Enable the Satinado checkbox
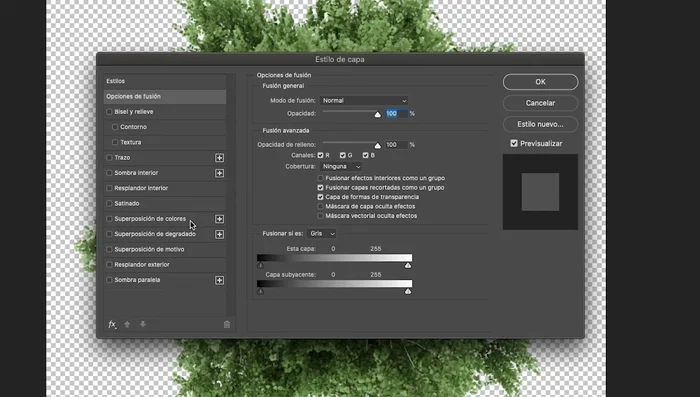The image size is (700, 397). [109, 203]
